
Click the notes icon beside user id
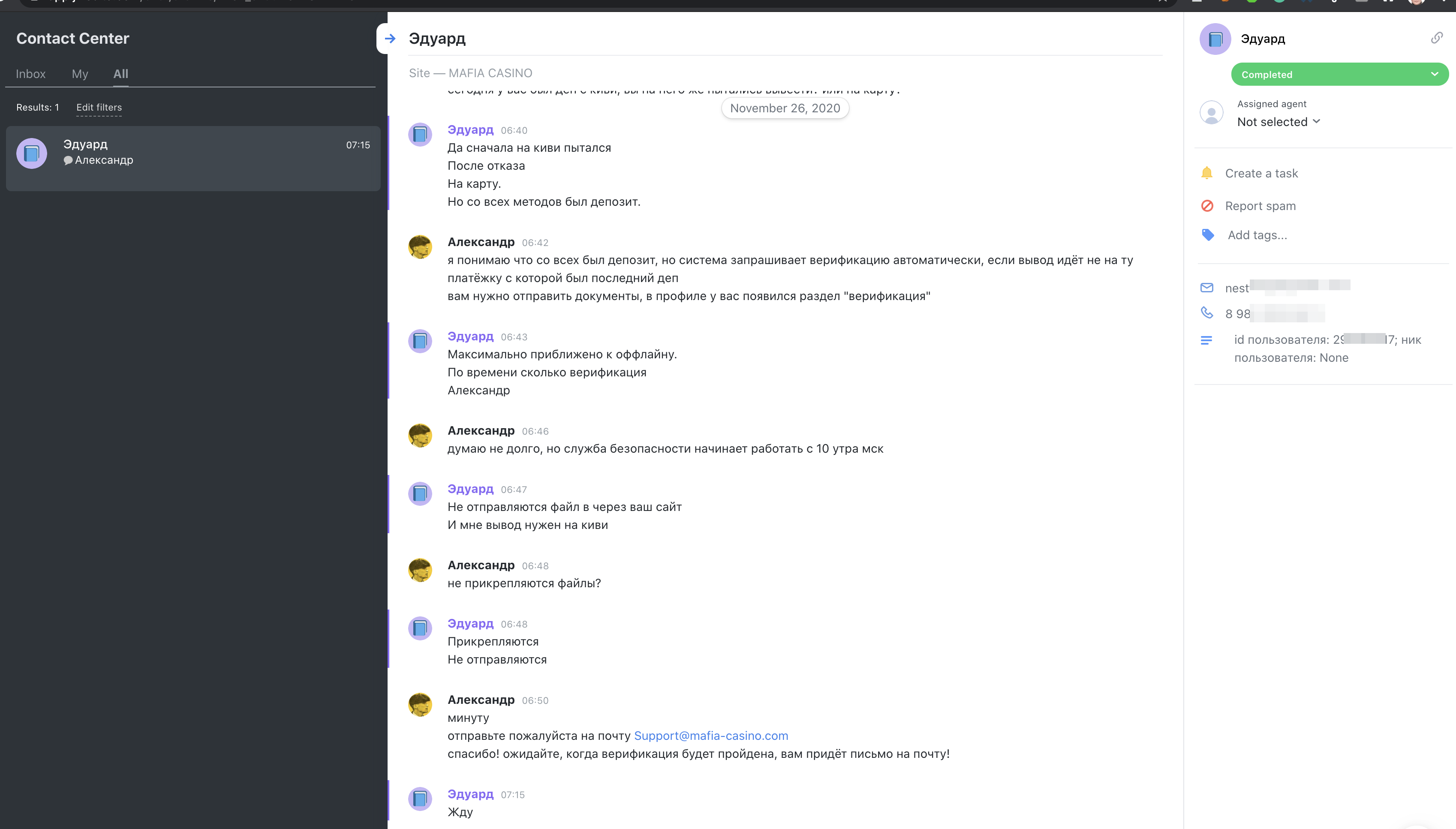pyautogui.click(x=1206, y=340)
